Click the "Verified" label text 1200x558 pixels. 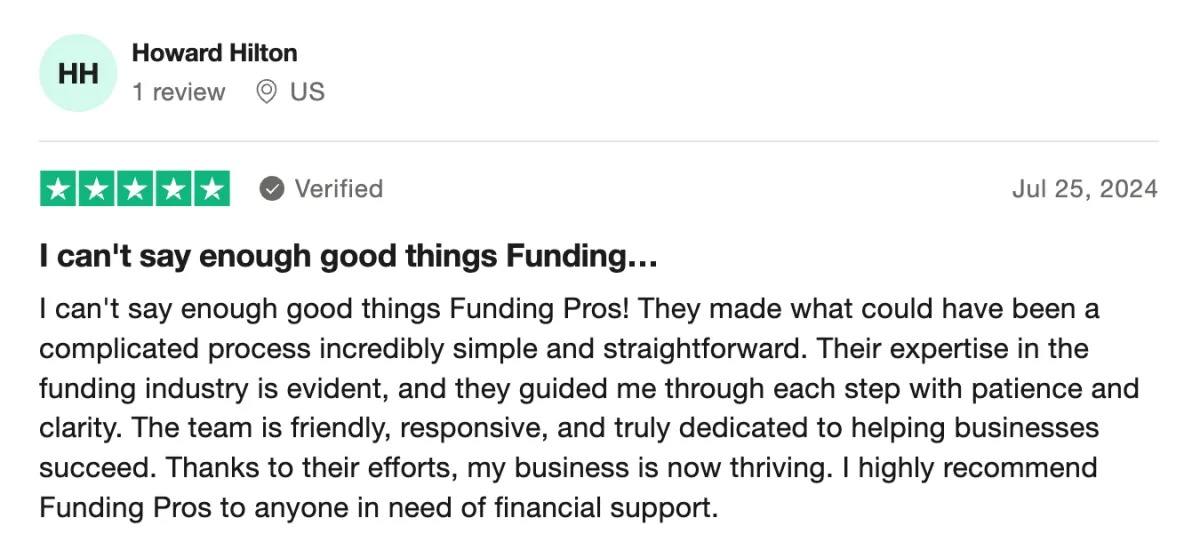coord(338,188)
